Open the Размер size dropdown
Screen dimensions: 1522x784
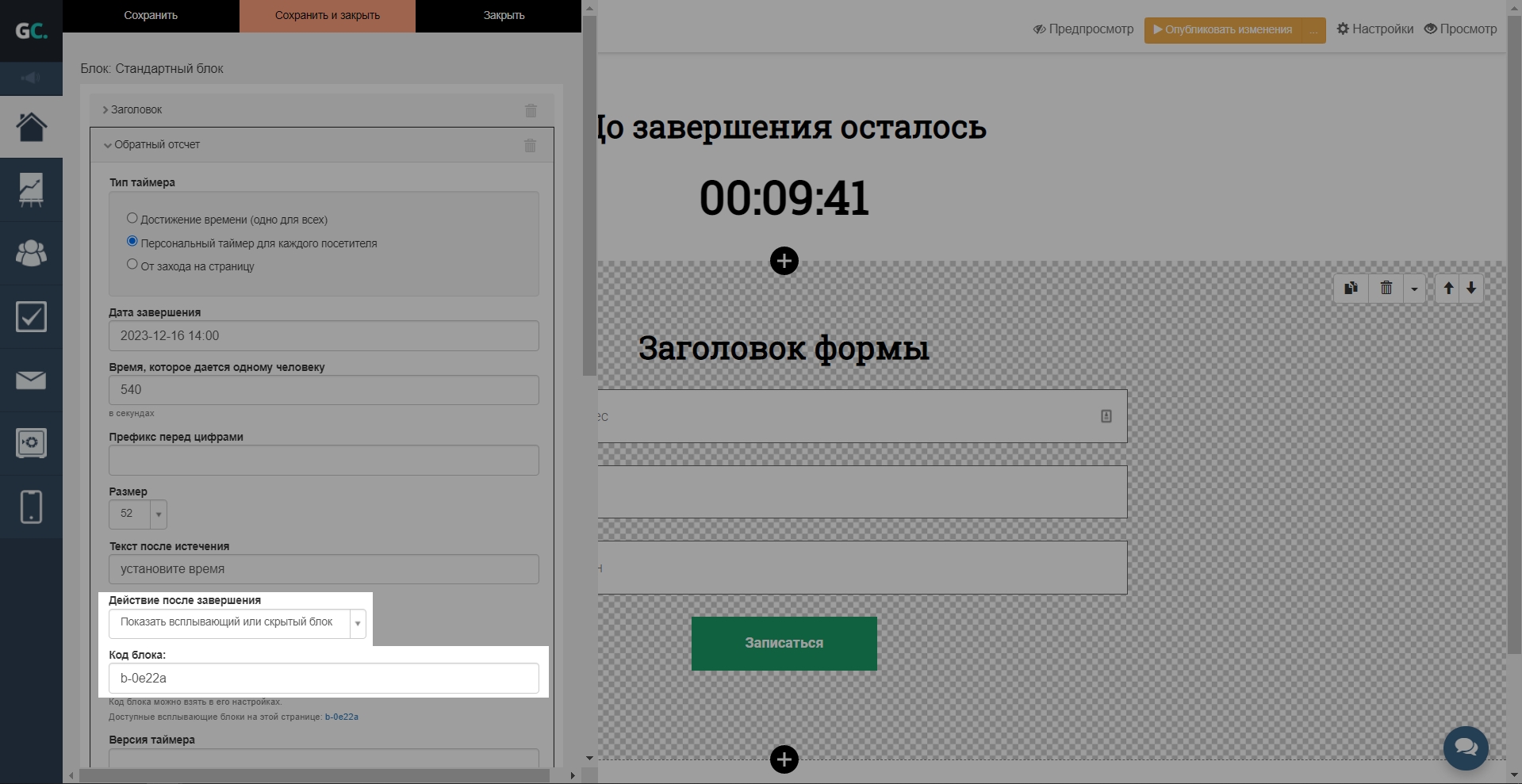pos(158,514)
